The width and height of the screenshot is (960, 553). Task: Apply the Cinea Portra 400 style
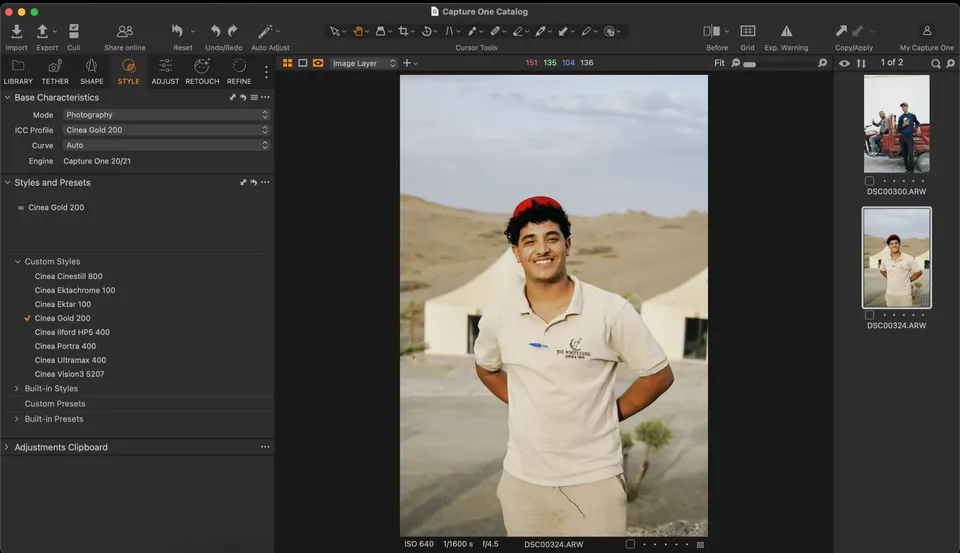(66, 346)
